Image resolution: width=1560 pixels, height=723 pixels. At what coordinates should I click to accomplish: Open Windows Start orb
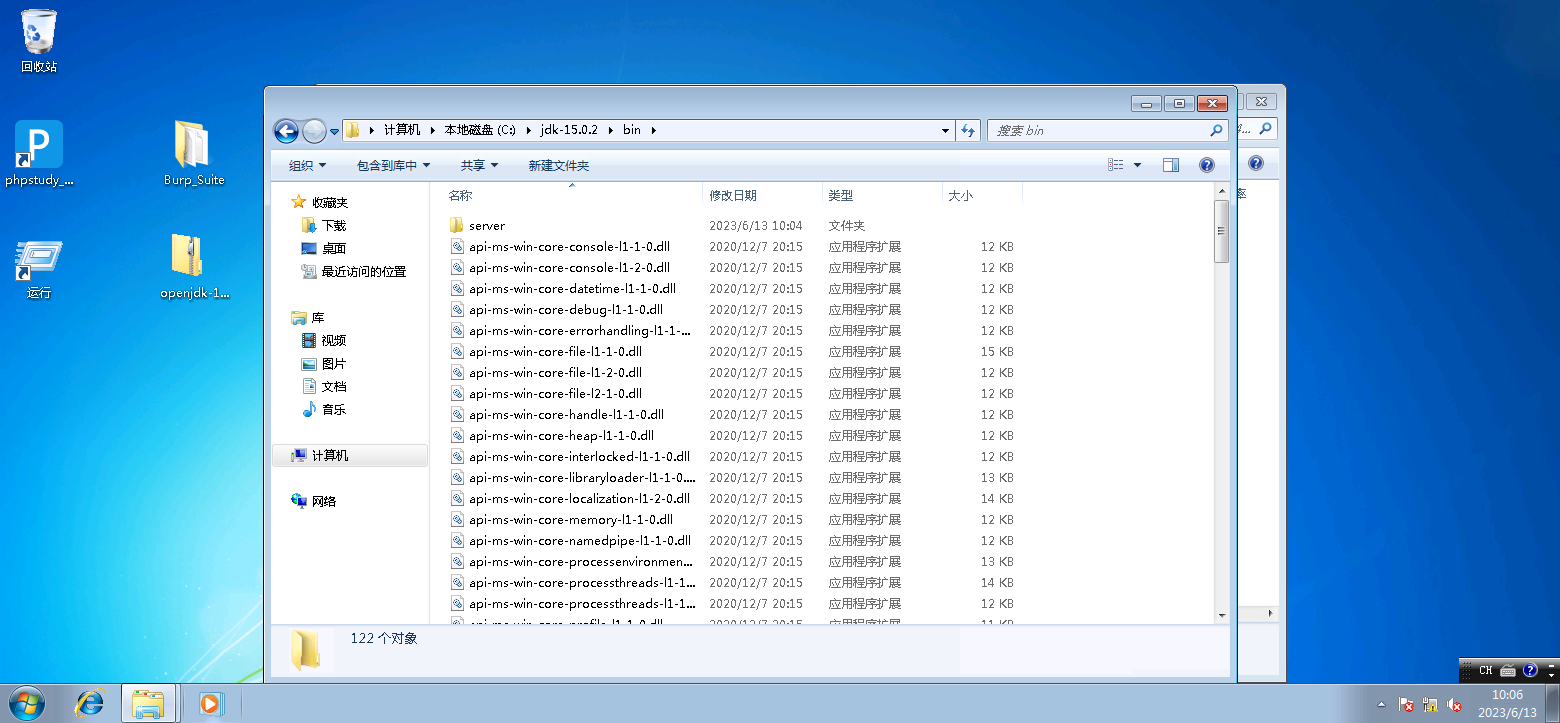pos(26,703)
